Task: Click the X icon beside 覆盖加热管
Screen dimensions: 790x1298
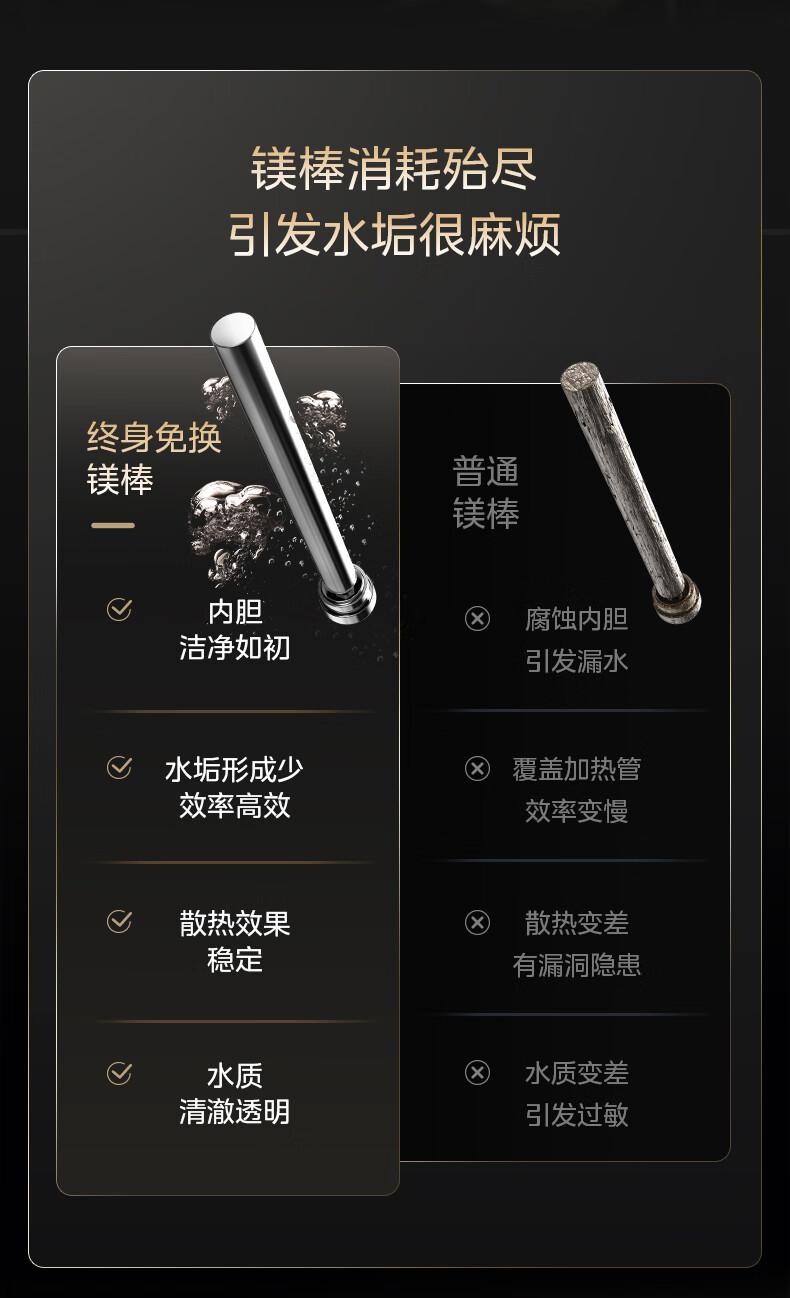Action: 478,768
